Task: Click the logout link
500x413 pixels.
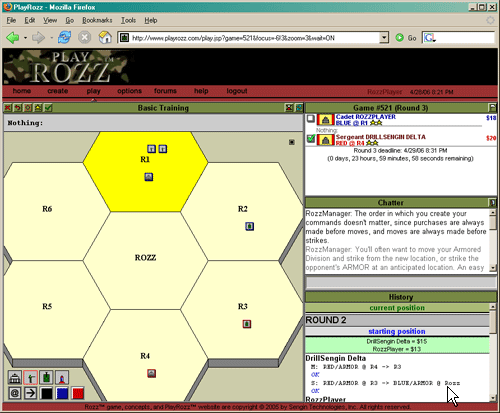Action: (x=237, y=91)
